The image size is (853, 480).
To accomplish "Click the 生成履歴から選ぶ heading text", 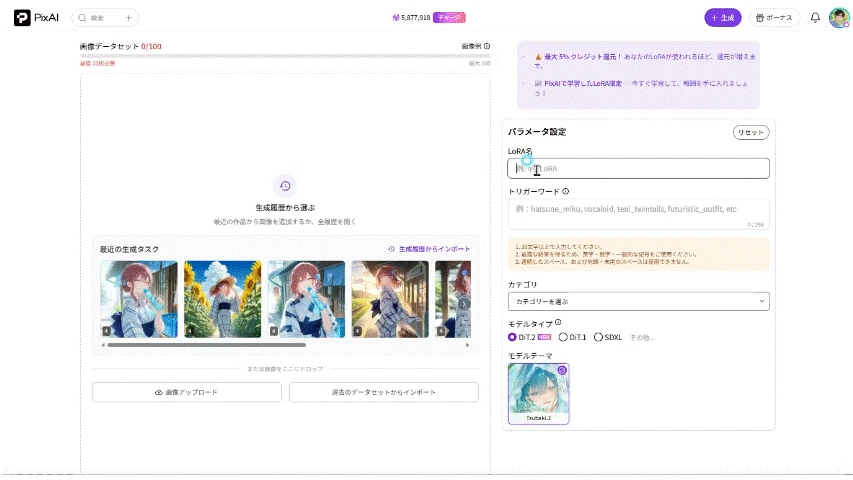I will click(285, 208).
